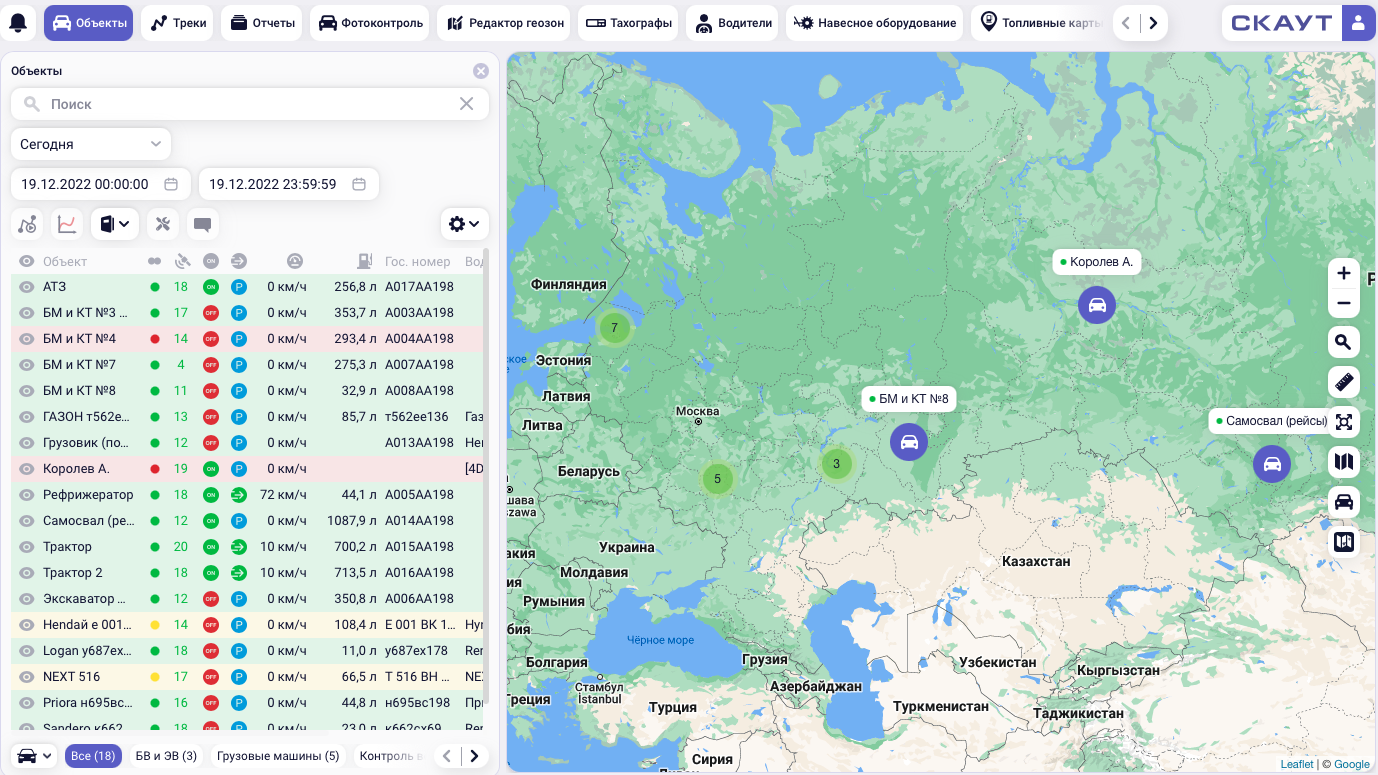This screenshot has width=1378, height=775.
Task: Hide the Рефрижератор object via its eye icon
Action: [27, 495]
